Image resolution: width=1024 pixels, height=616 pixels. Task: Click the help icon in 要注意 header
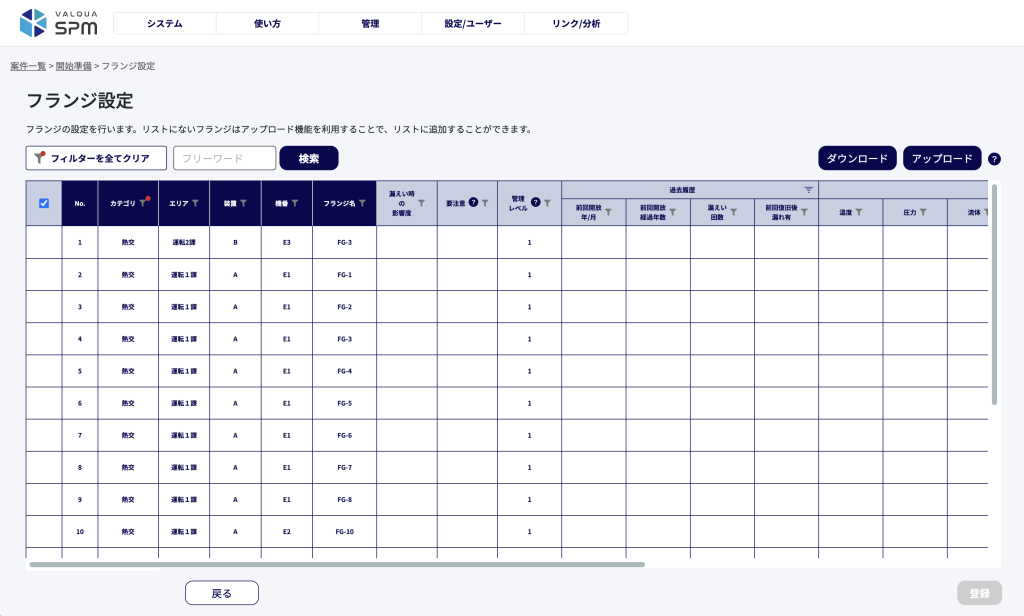tap(473, 203)
